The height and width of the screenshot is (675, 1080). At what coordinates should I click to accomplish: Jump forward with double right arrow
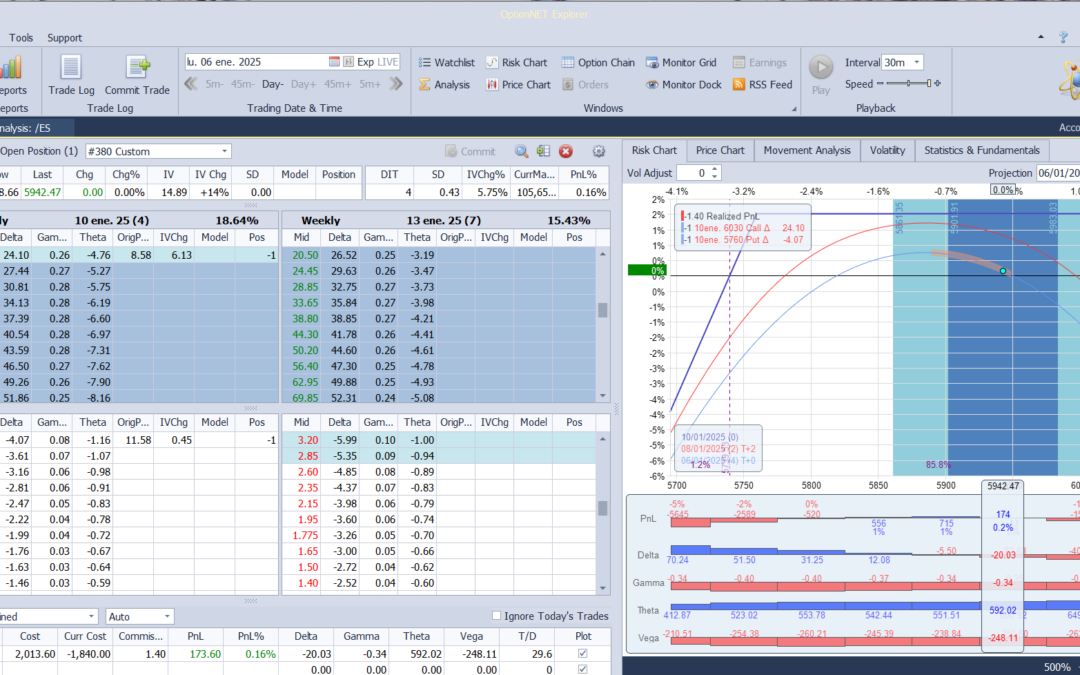[x=395, y=84]
